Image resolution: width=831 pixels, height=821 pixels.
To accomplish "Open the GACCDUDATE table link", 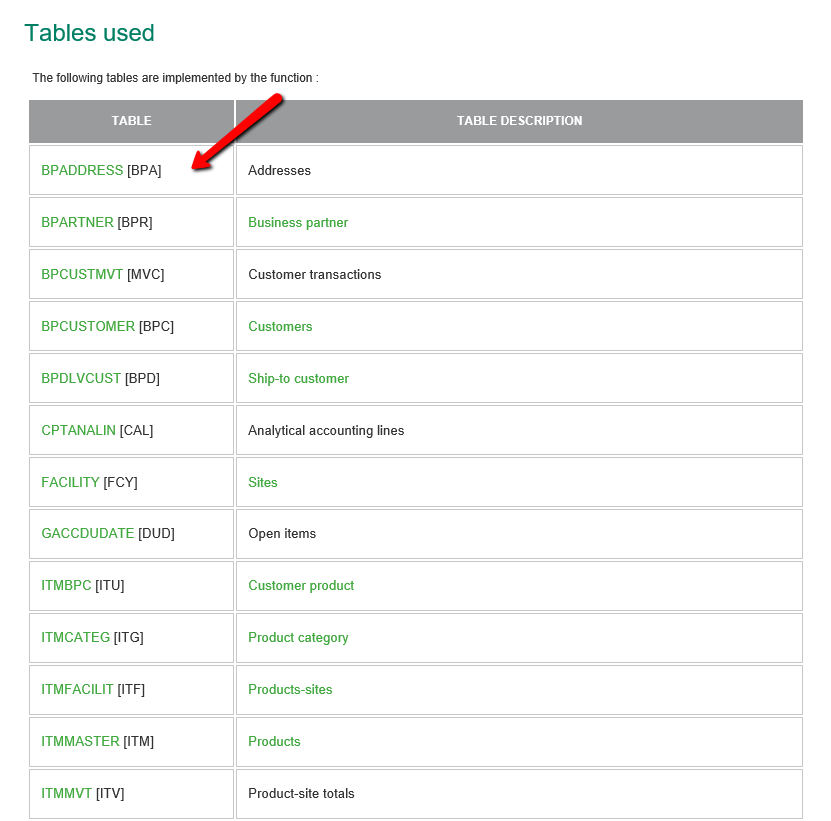I will [x=87, y=534].
